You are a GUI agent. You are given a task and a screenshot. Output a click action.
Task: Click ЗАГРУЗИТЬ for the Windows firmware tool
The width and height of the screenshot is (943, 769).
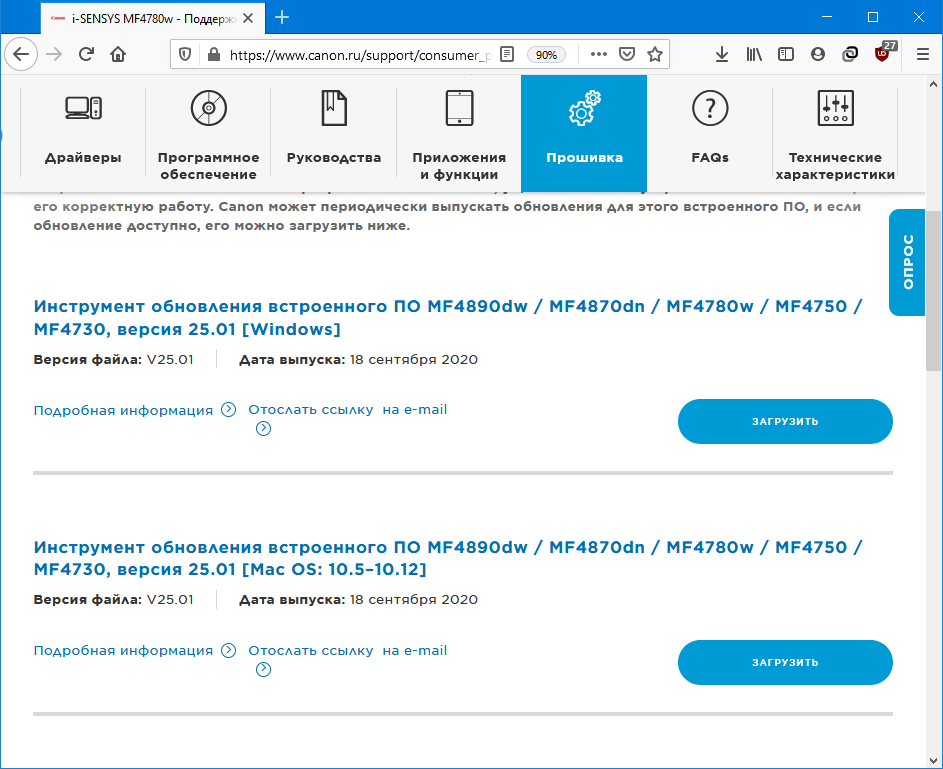(785, 421)
